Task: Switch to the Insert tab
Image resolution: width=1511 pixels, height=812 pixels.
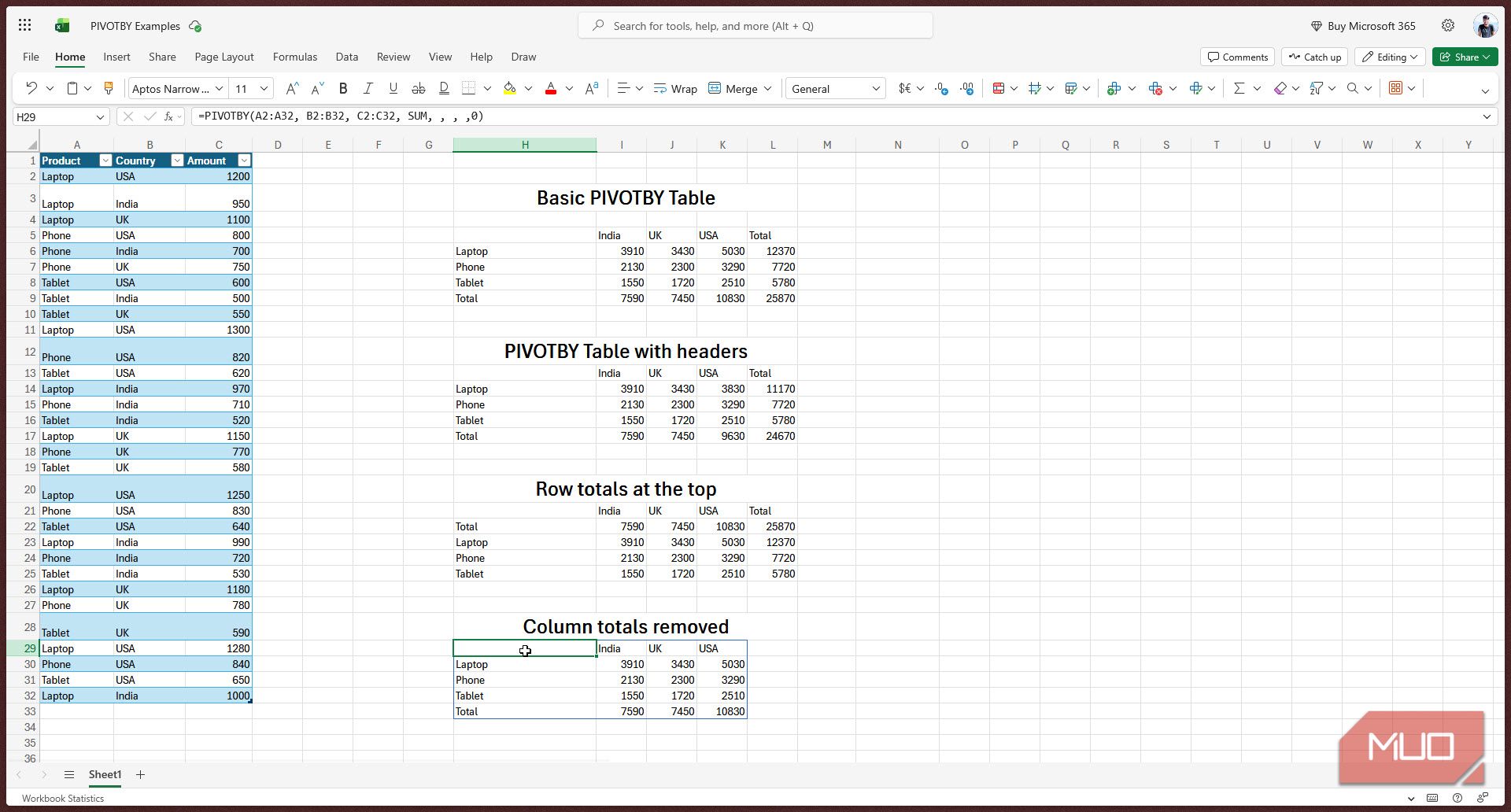Action: click(x=116, y=57)
